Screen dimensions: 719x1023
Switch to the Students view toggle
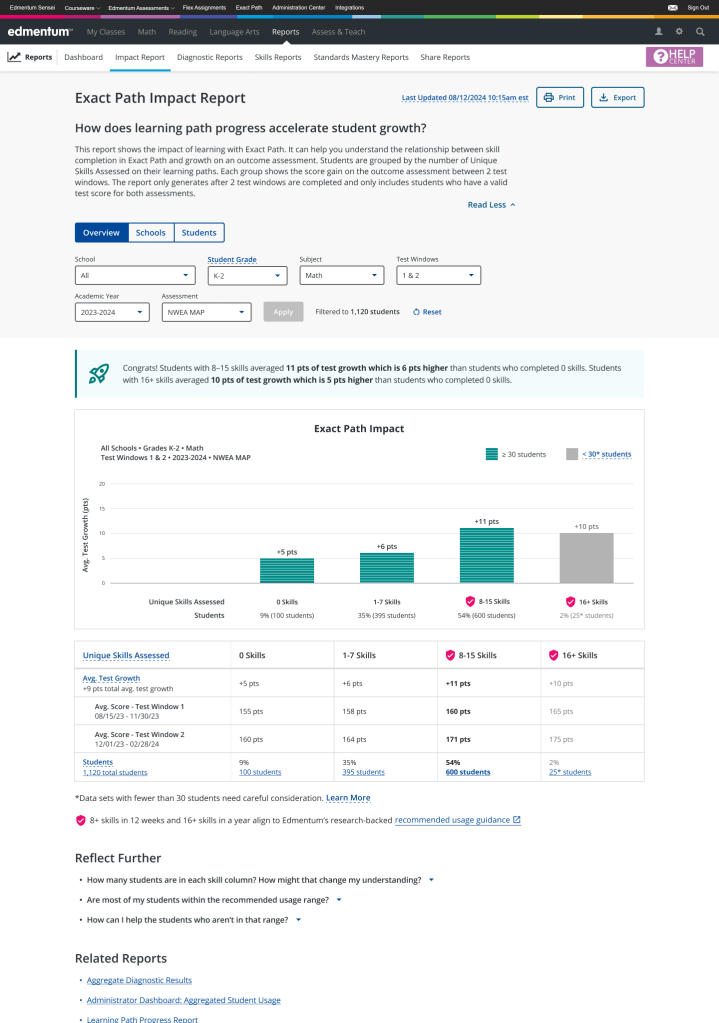tap(199, 233)
